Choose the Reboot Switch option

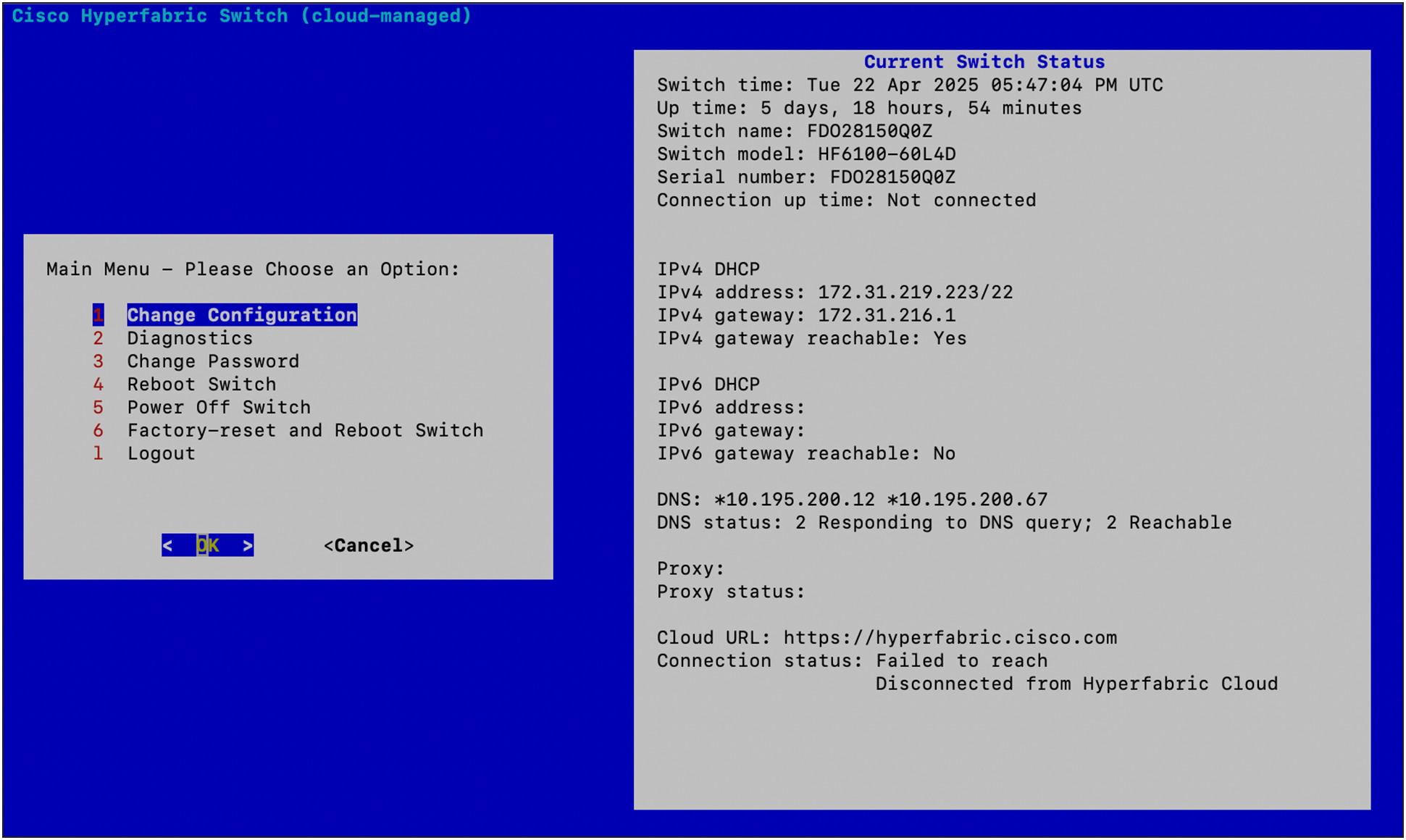tap(201, 385)
